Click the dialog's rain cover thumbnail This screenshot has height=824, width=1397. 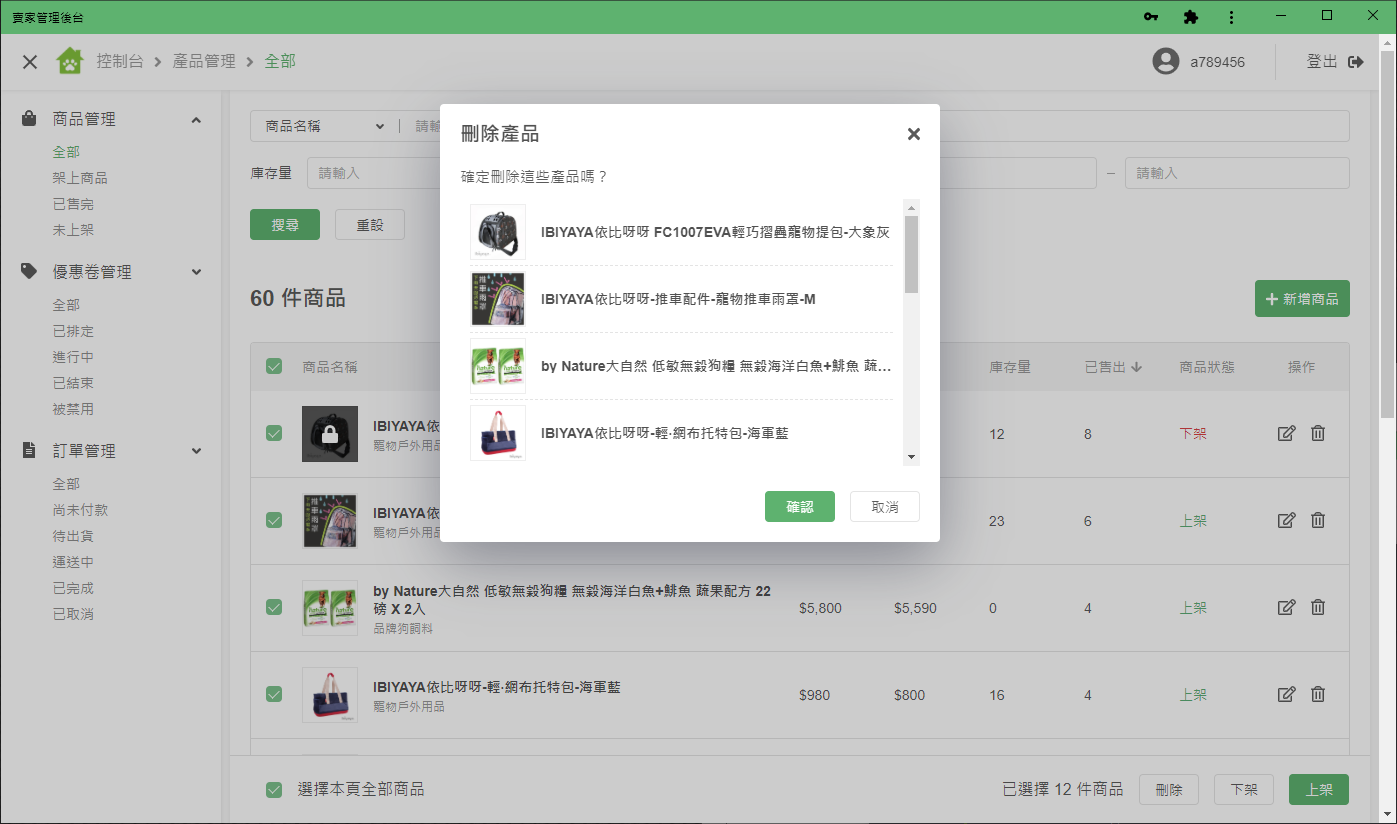498,299
